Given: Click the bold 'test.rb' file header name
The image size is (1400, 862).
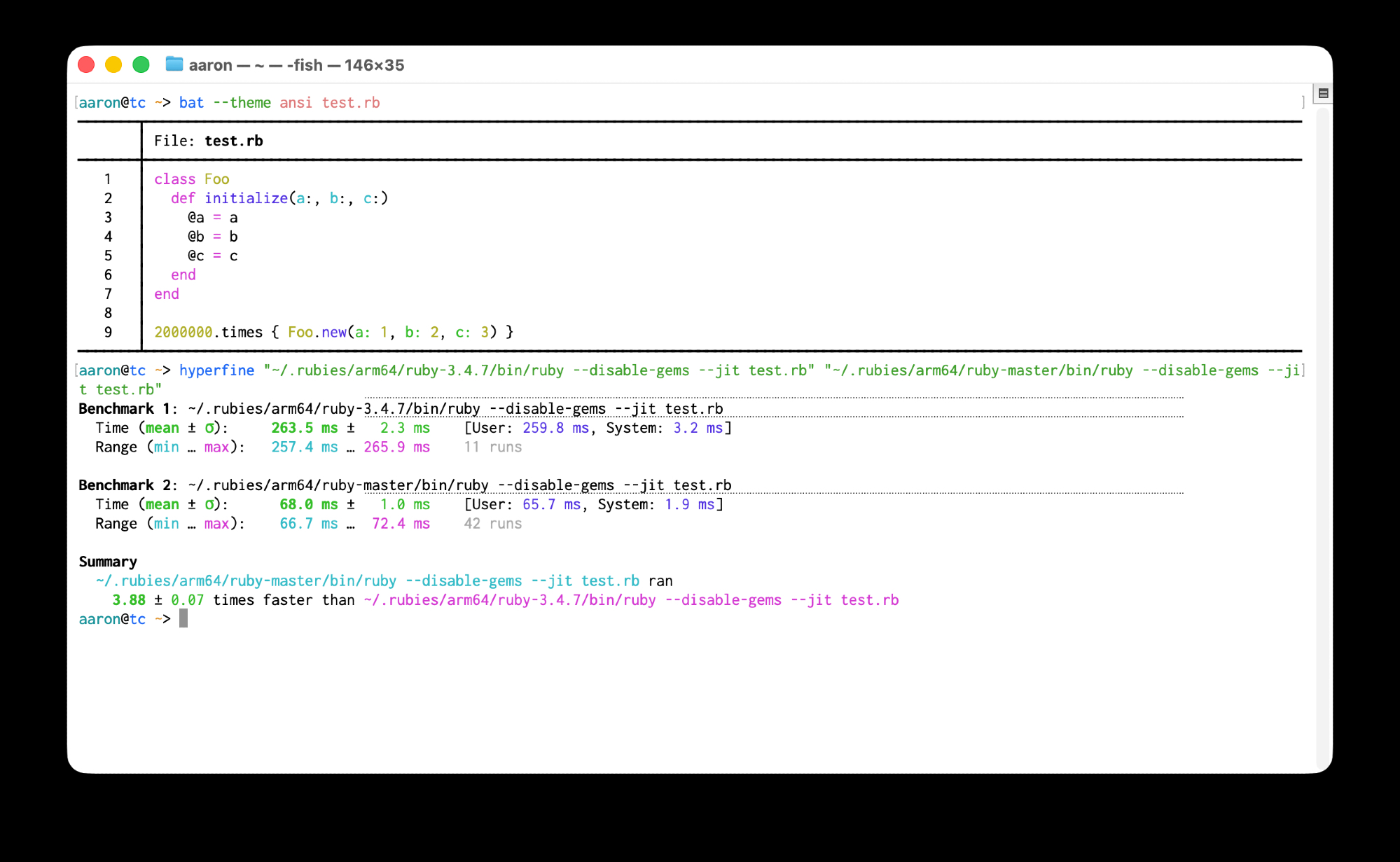Looking at the screenshot, I should 233,141.
